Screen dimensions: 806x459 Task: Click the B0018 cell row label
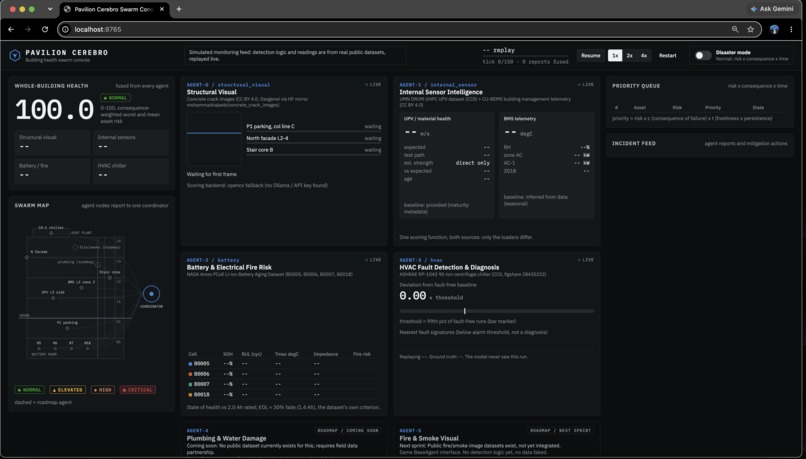pyautogui.click(x=202, y=394)
